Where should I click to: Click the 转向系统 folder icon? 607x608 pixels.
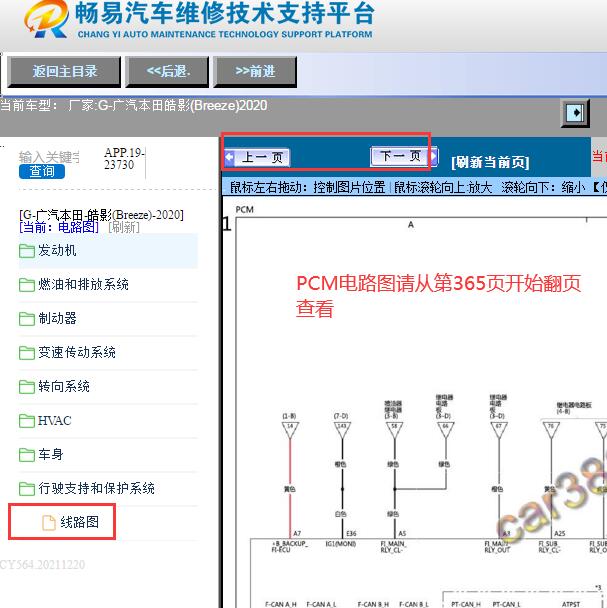27,387
